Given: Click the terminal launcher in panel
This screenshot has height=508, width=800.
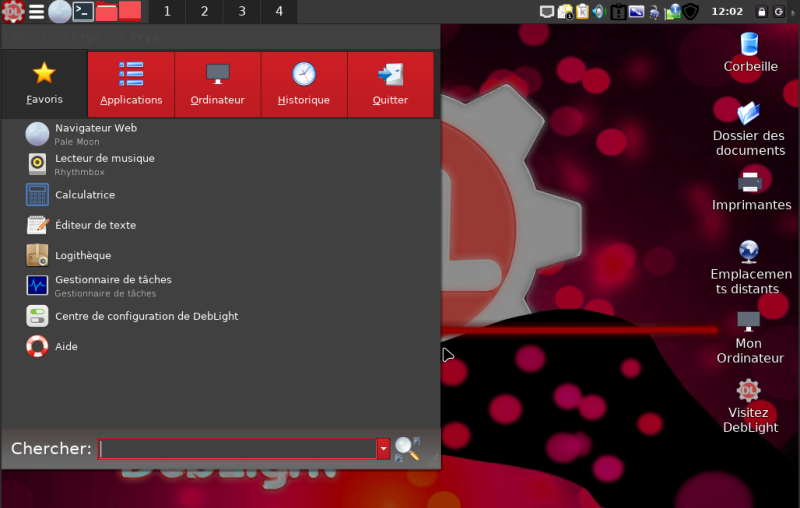Looking at the screenshot, I should coord(84,12).
